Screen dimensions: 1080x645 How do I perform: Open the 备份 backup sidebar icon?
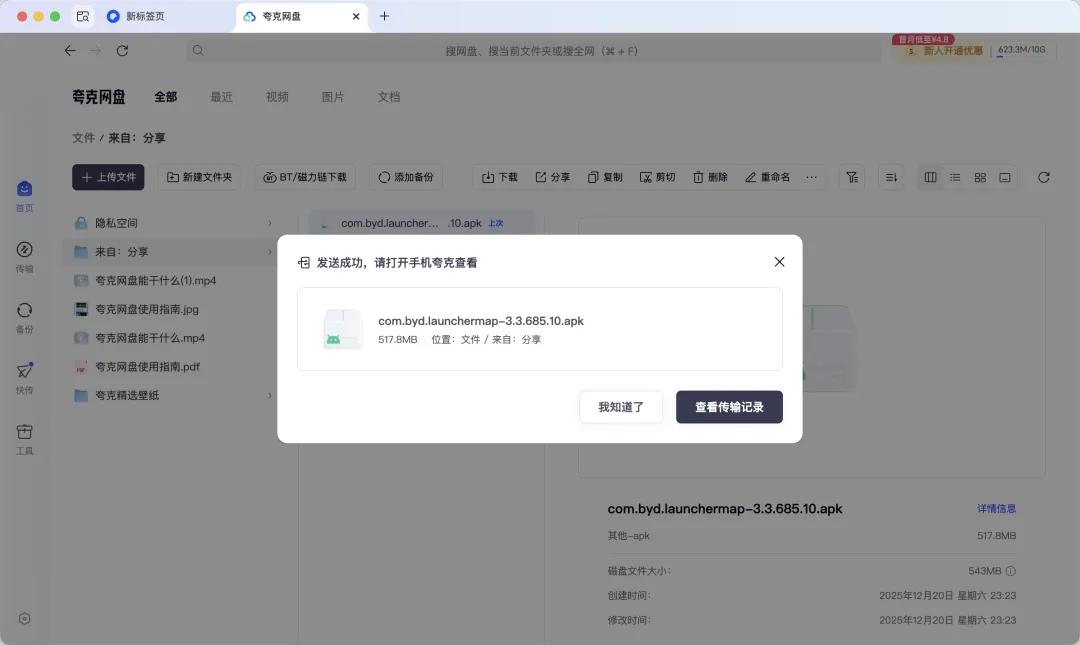pyautogui.click(x=24, y=317)
